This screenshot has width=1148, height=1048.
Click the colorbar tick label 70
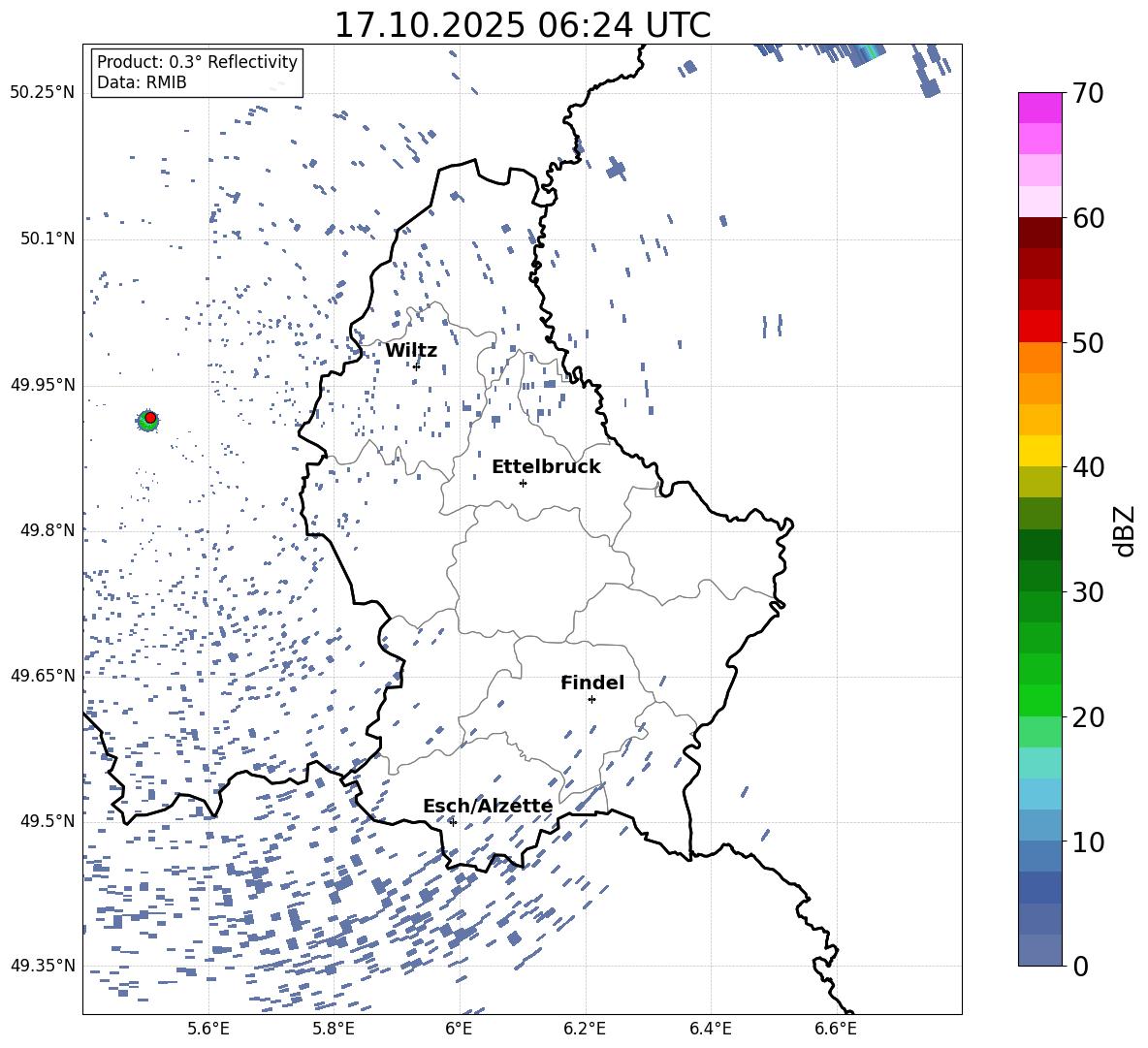[x=1088, y=94]
